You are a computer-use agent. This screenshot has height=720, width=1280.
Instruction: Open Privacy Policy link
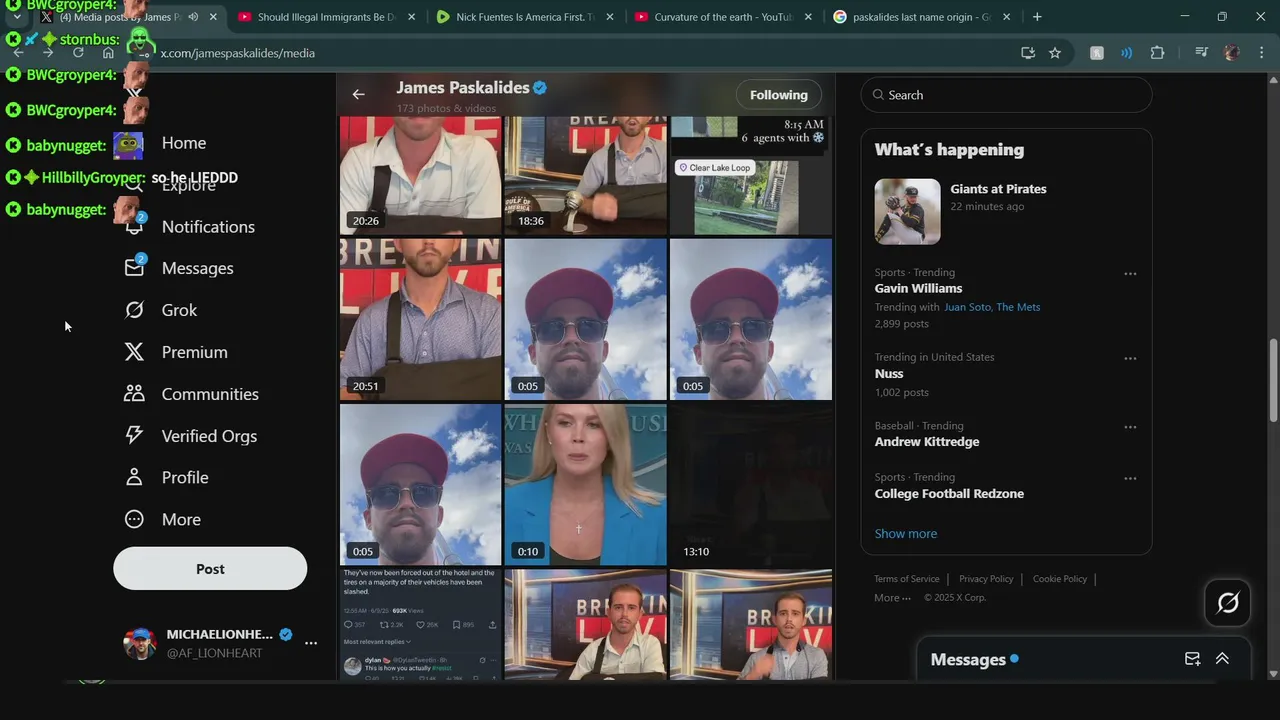[x=986, y=579]
